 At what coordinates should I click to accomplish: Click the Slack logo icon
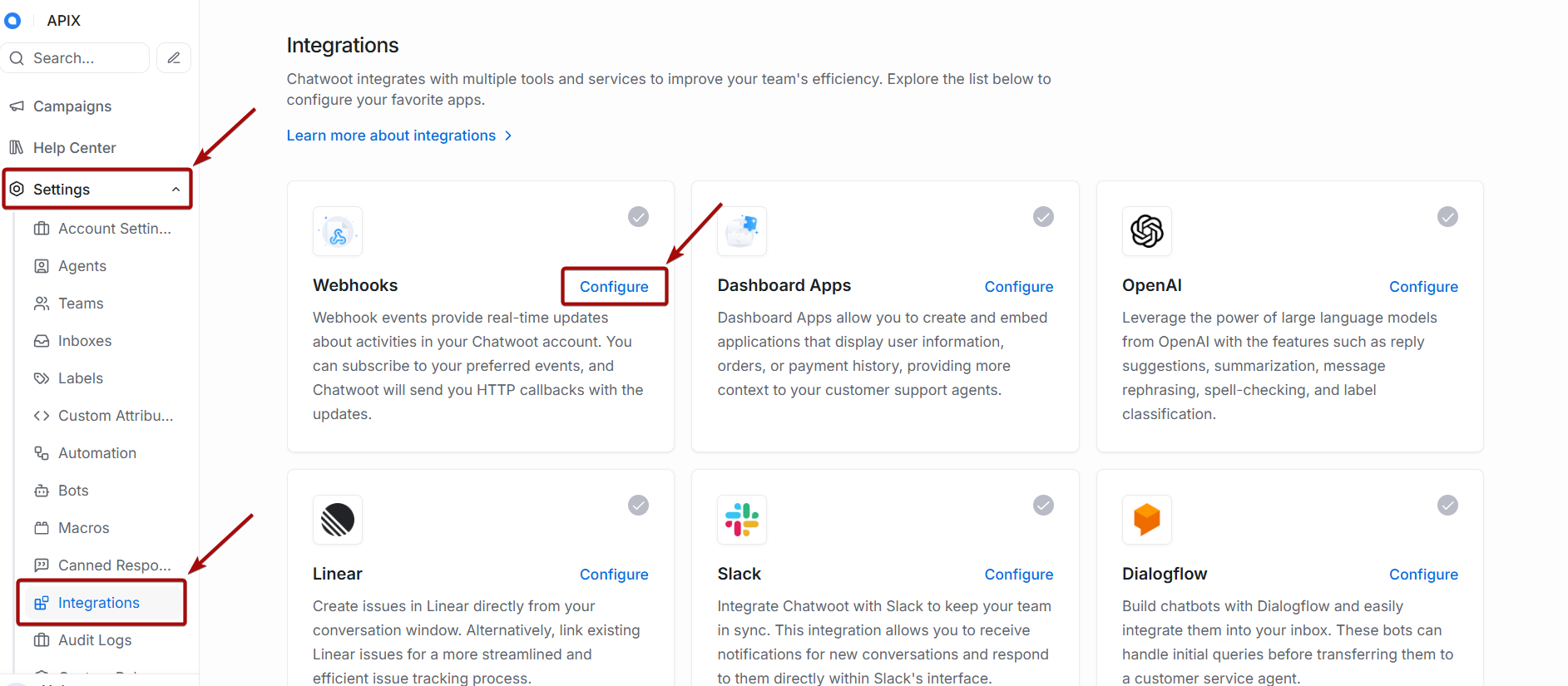(x=742, y=520)
